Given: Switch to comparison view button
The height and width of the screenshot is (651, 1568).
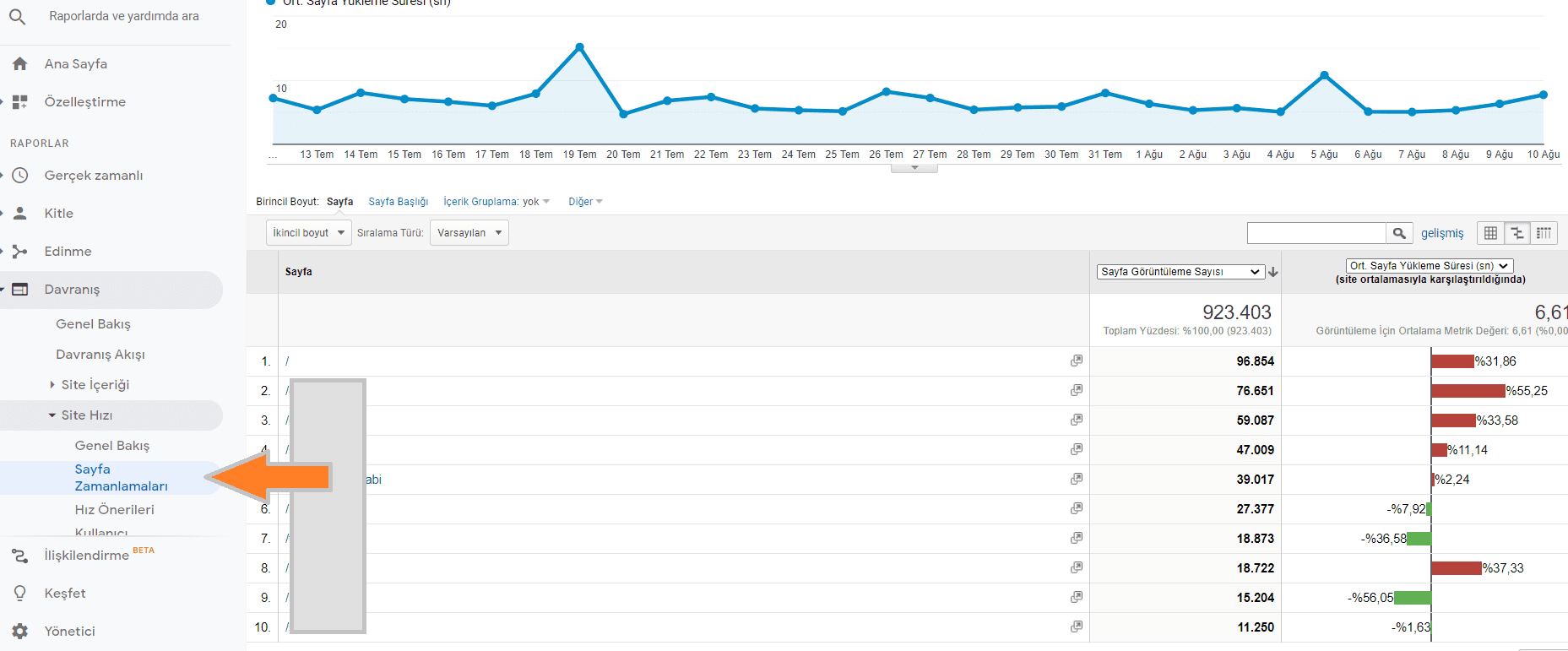Looking at the screenshot, I should coord(1516,233).
